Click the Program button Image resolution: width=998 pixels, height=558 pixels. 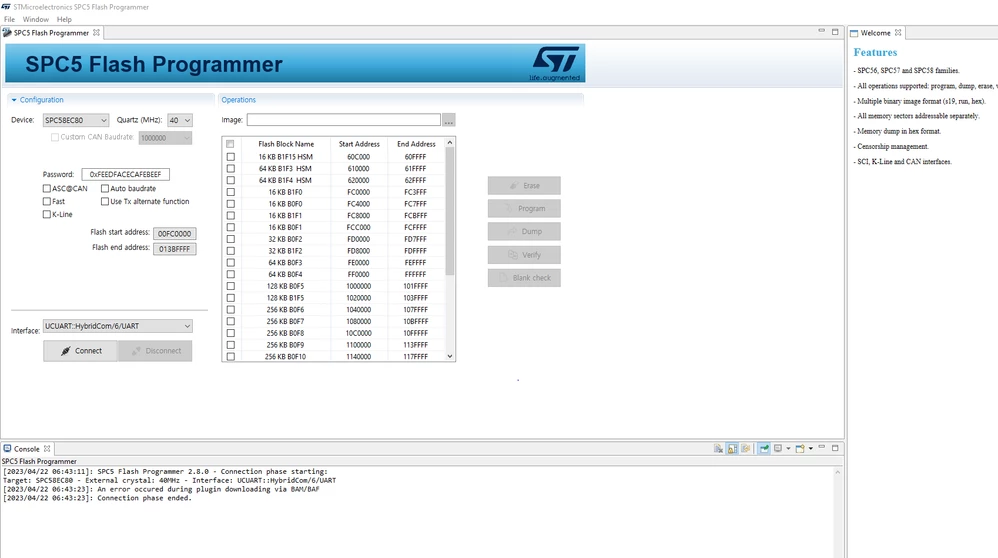coord(524,209)
